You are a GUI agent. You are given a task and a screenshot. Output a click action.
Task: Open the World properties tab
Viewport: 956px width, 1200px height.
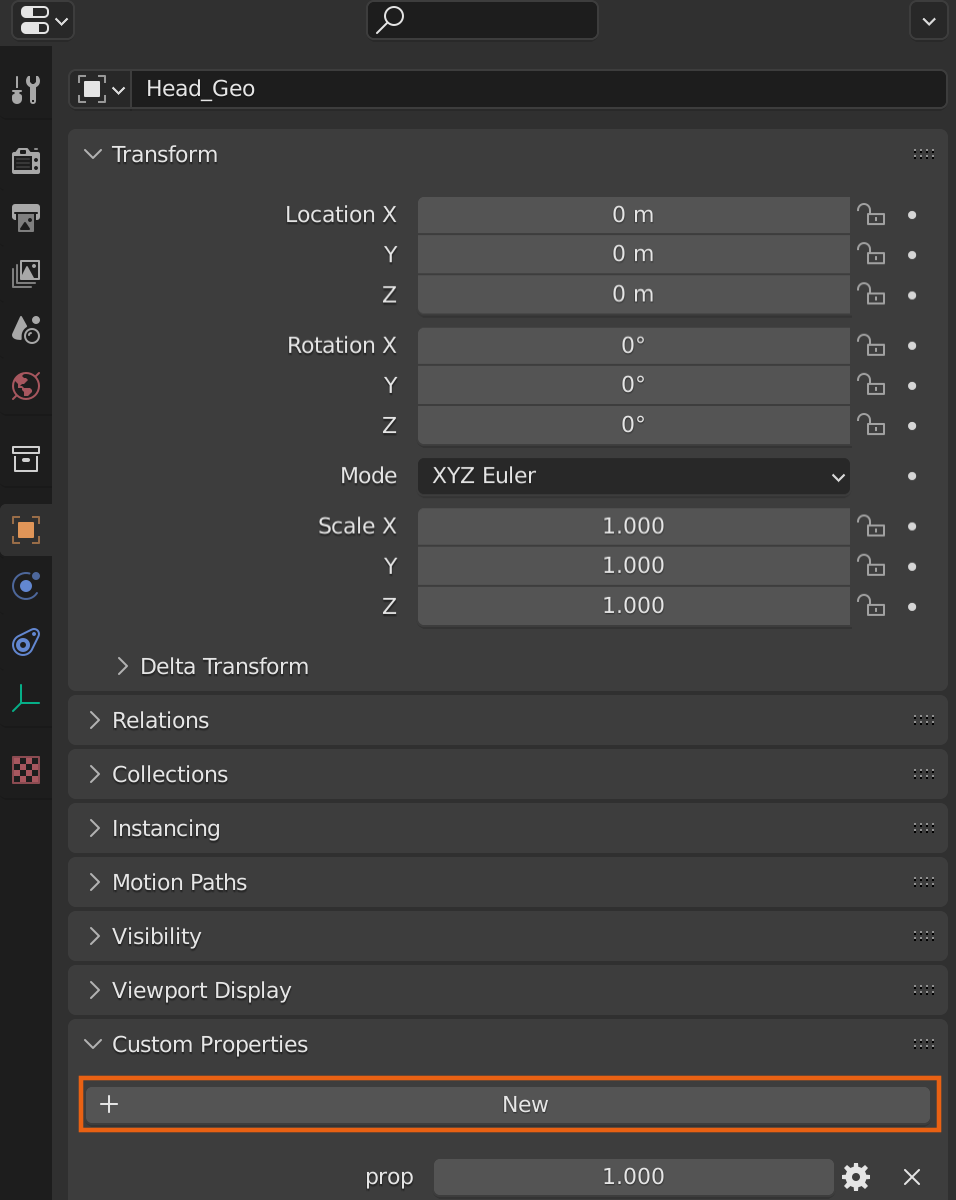(25, 385)
